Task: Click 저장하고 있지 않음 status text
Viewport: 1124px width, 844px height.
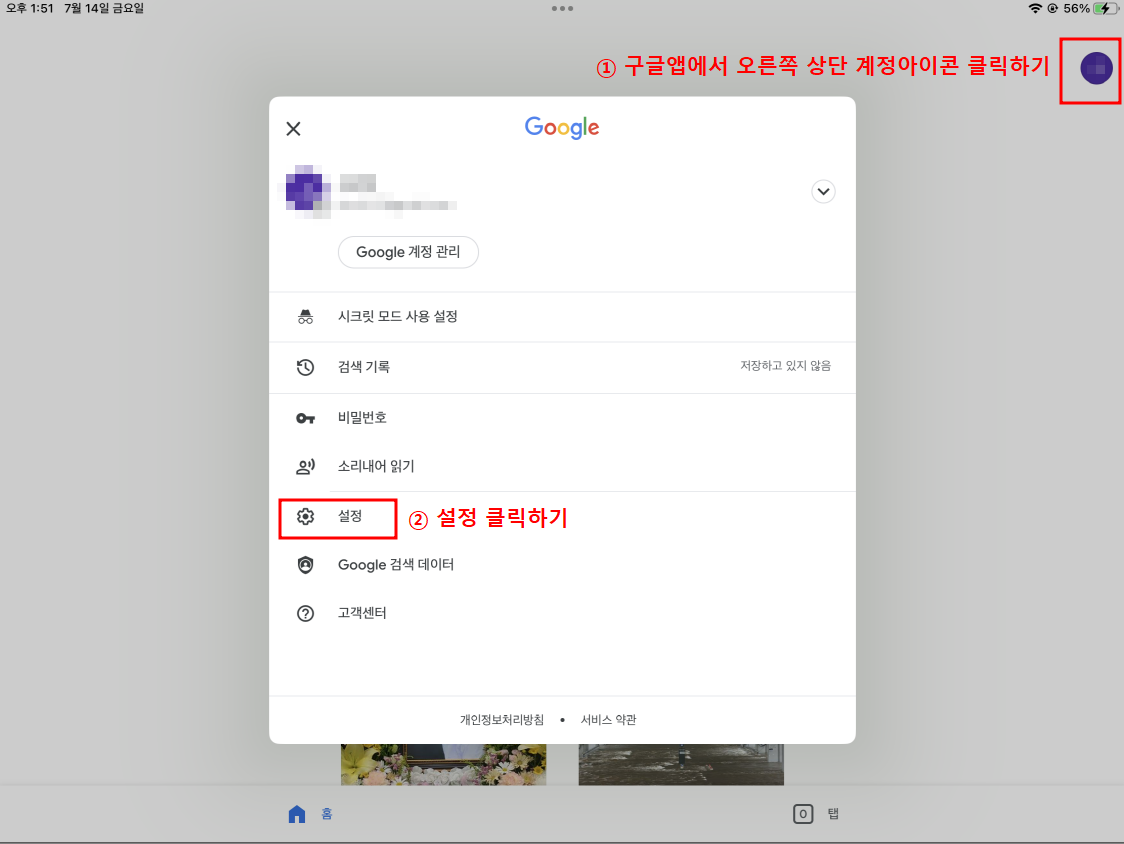Action: (786, 366)
